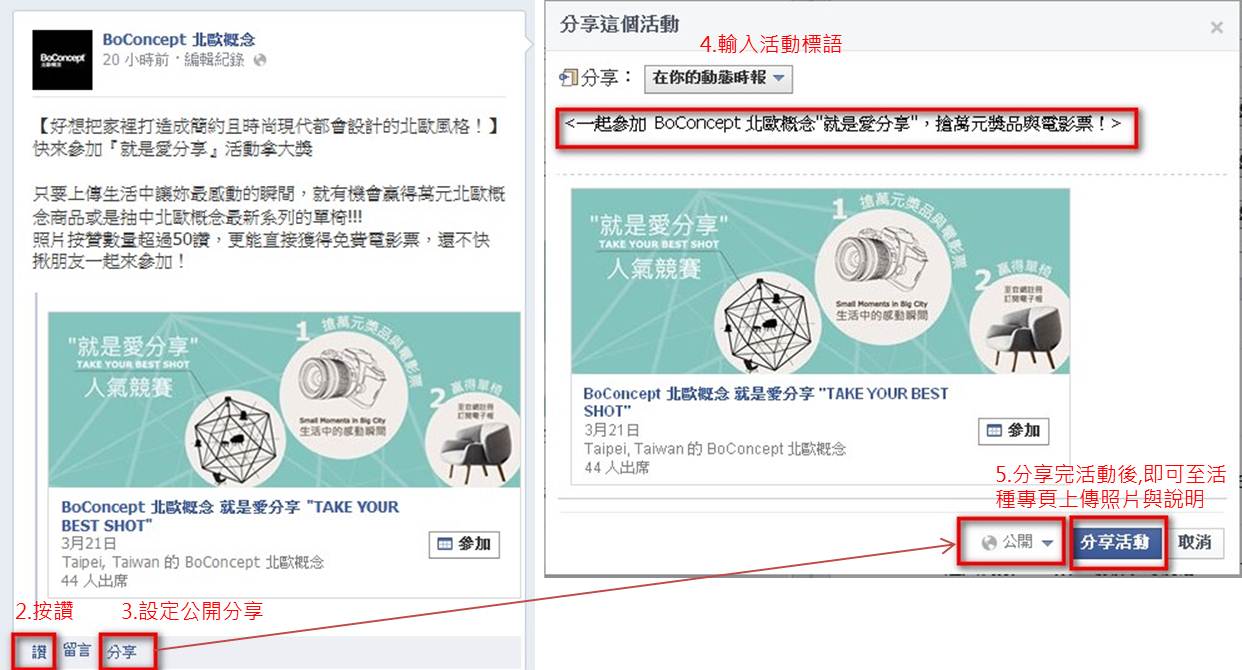The width and height of the screenshot is (1242, 670).
Task: Close the 分享這個活動 dialog with the X
Action: (x=1216, y=28)
